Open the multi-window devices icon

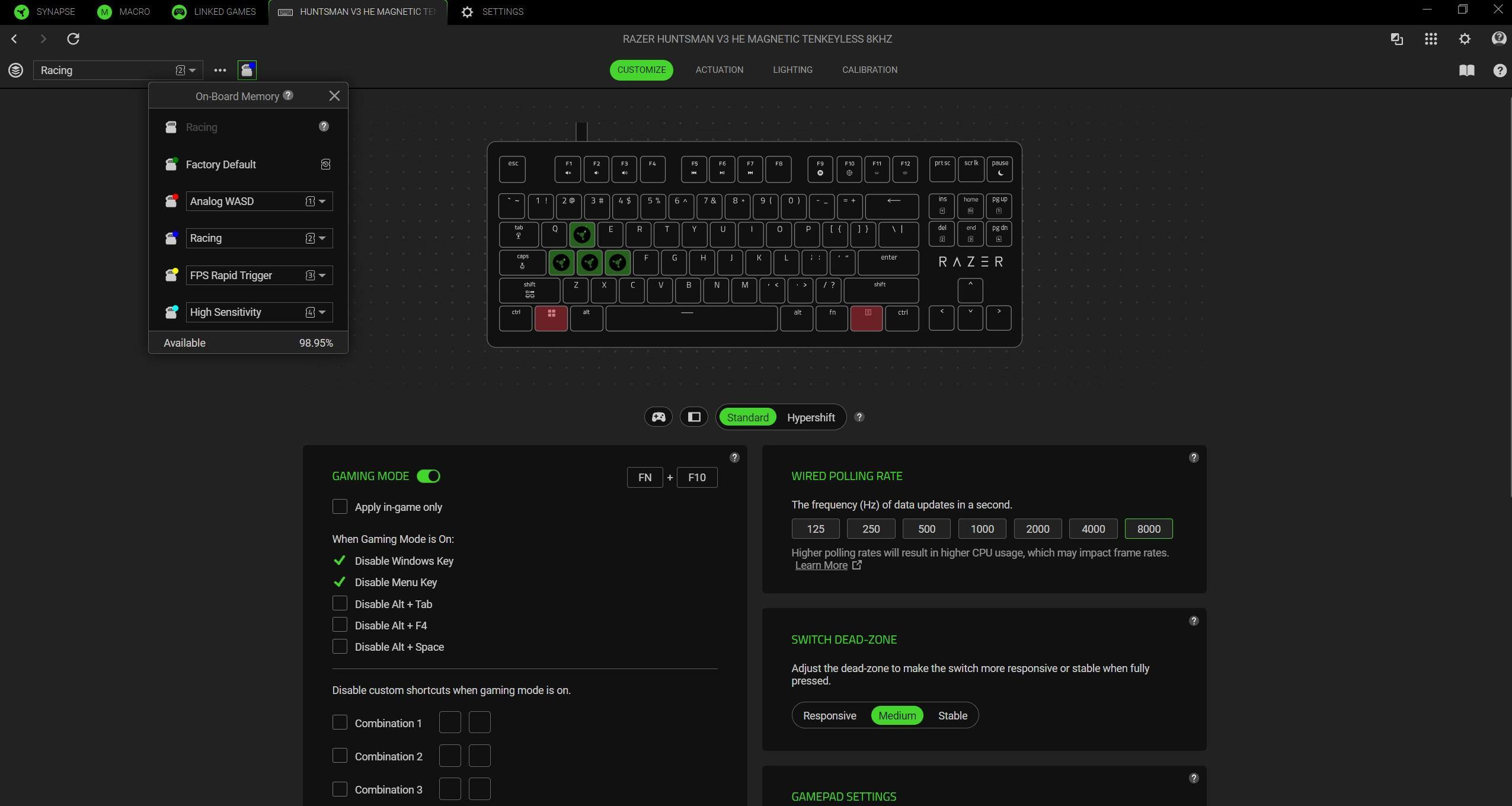point(1397,39)
